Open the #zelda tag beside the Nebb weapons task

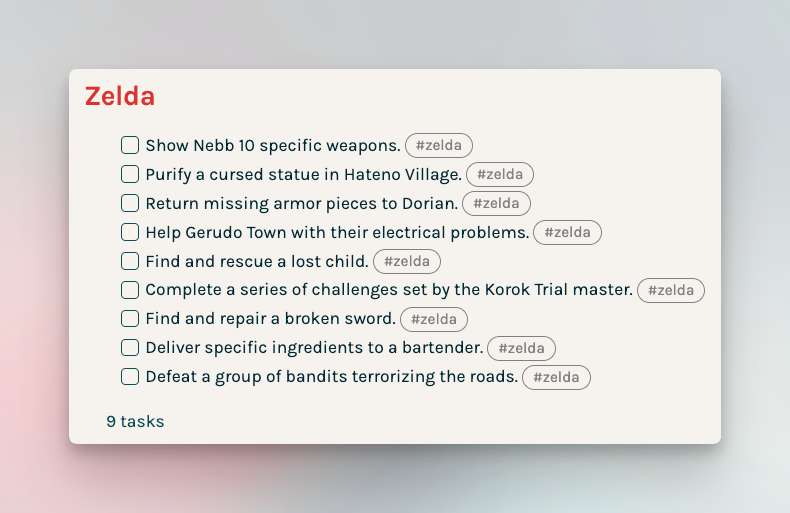click(x=439, y=146)
